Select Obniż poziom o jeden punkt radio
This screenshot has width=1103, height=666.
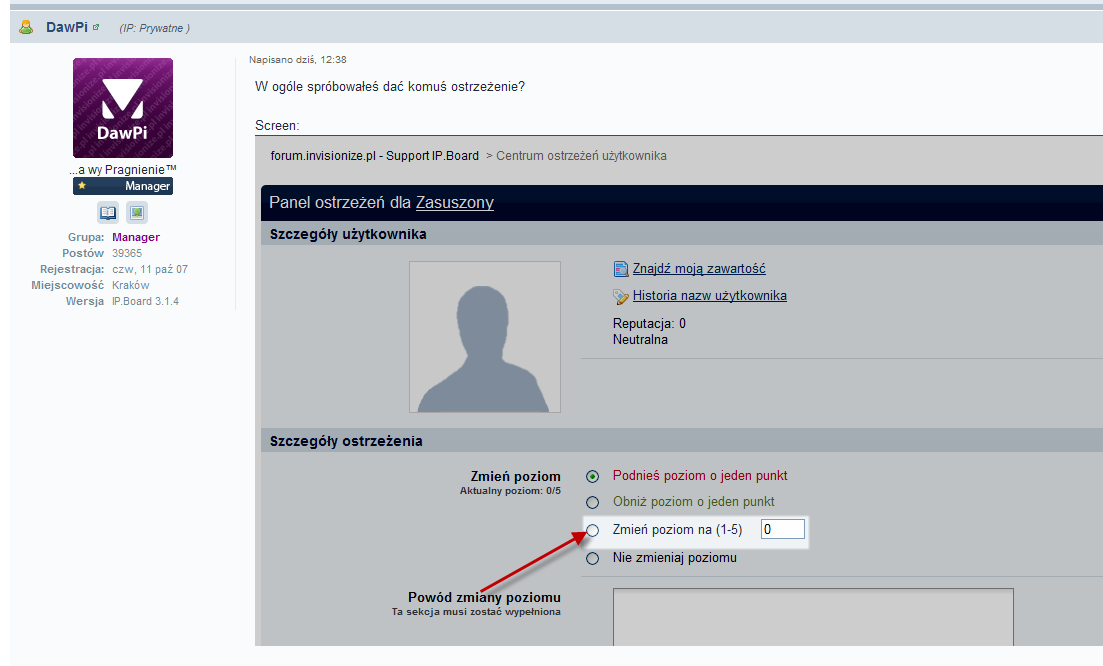point(593,502)
